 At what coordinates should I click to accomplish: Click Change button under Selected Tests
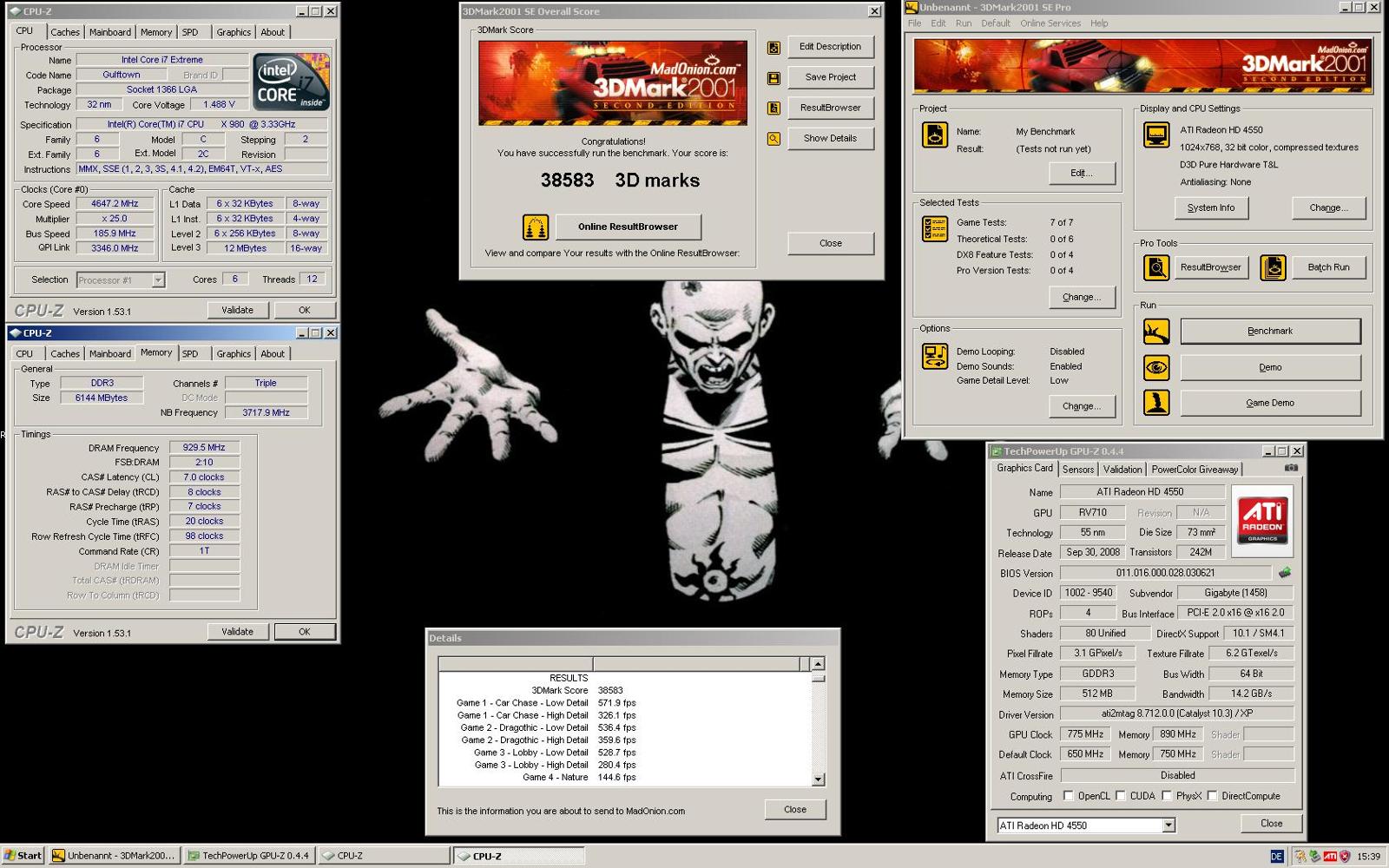1081,298
